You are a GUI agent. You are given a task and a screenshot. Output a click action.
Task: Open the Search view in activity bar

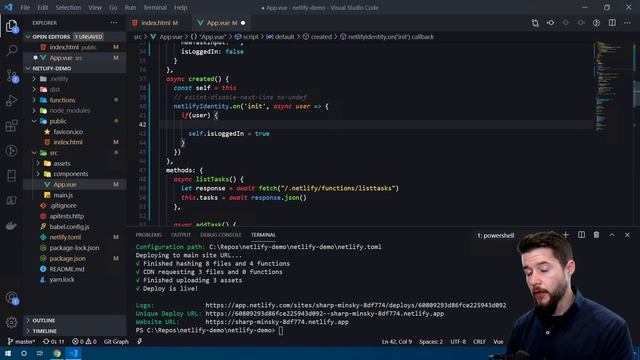11,51
